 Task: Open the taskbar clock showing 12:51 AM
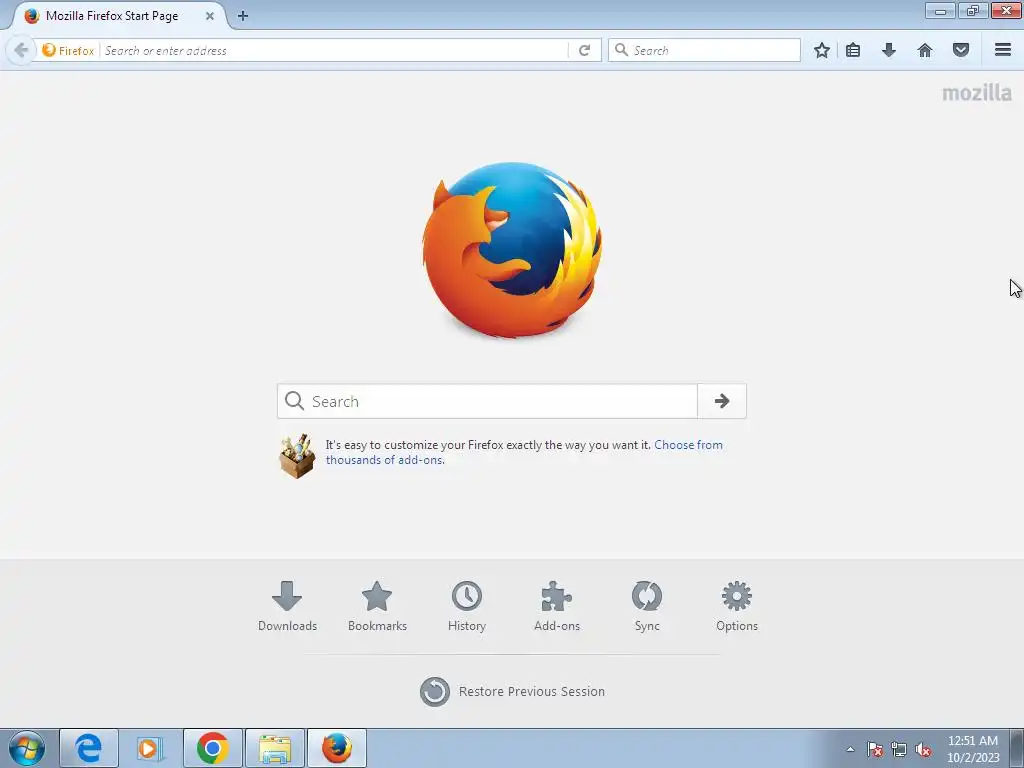click(972, 749)
